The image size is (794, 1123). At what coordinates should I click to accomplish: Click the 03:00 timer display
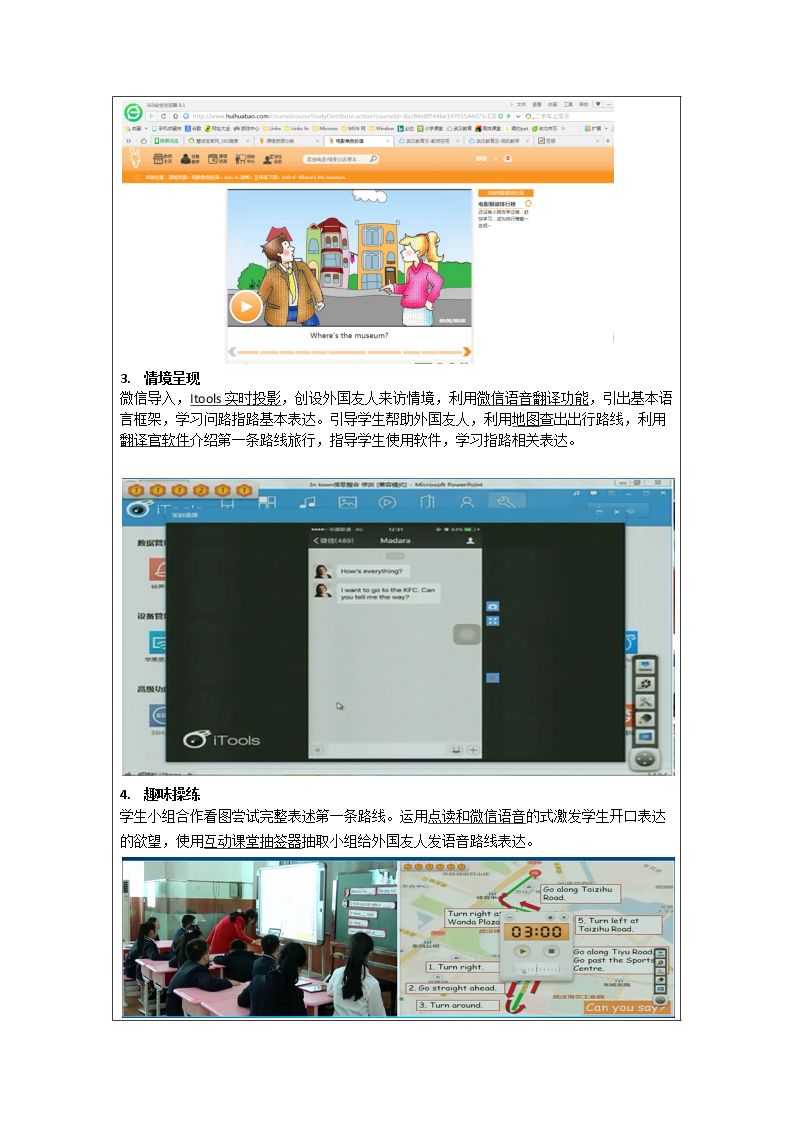click(x=536, y=932)
